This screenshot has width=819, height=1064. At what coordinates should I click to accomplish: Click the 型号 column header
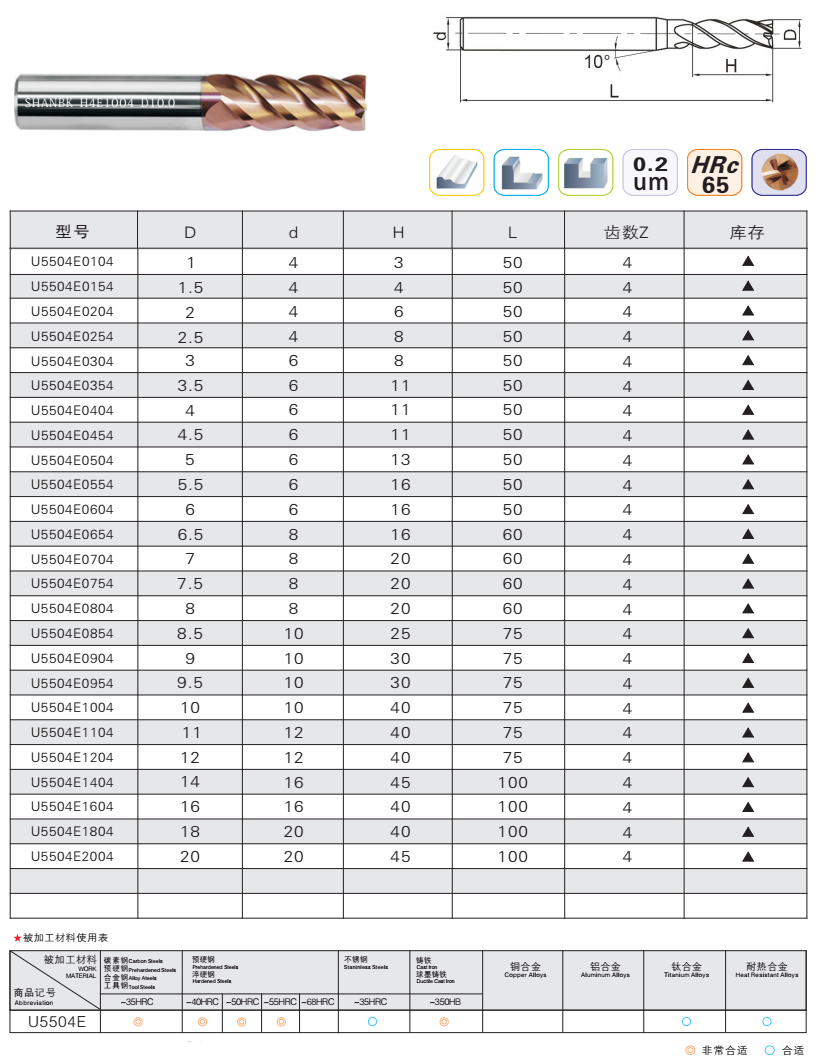click(73, 232)
